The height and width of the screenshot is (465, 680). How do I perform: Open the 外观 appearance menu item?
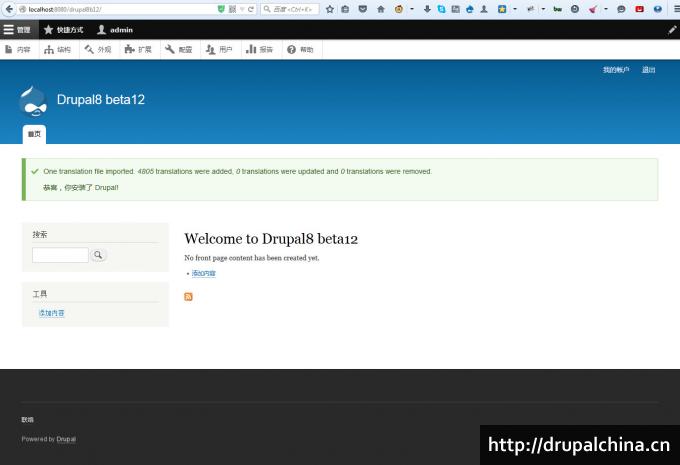(x=98, y=49)
